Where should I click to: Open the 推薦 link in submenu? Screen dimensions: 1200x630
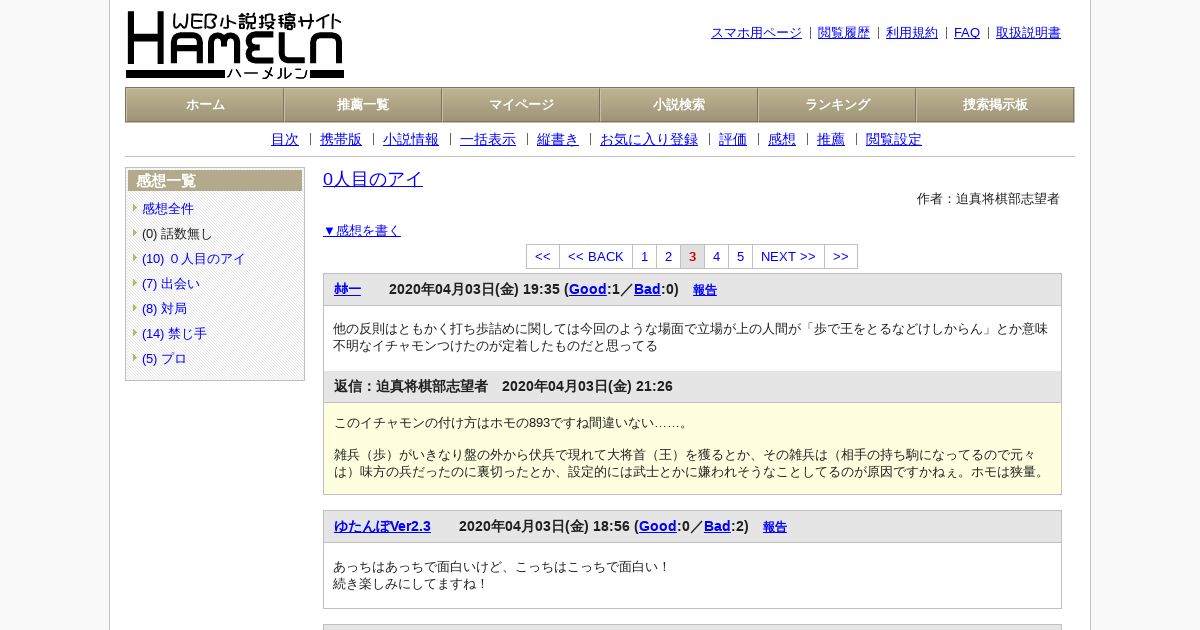(831, 139)
